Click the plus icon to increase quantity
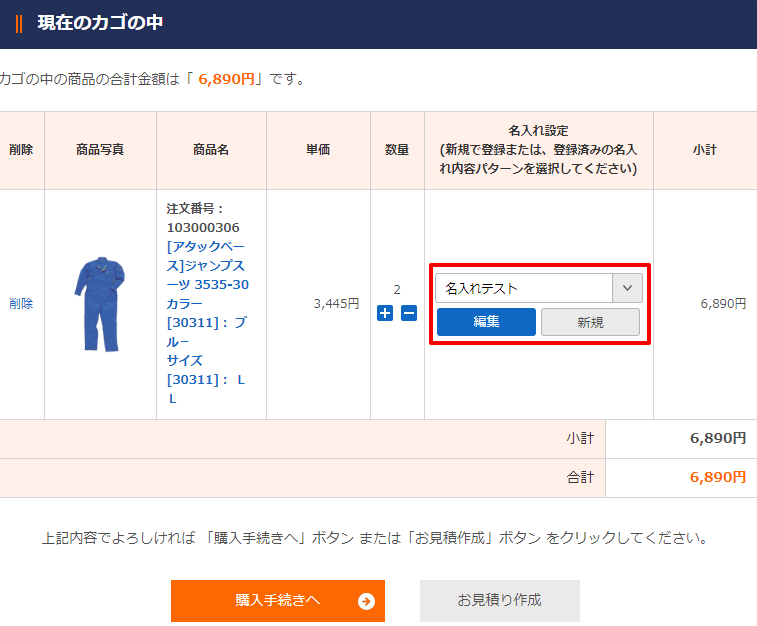The height and width of the screenshot is (626, 757). pyautogui.click(x=385, y=313)
